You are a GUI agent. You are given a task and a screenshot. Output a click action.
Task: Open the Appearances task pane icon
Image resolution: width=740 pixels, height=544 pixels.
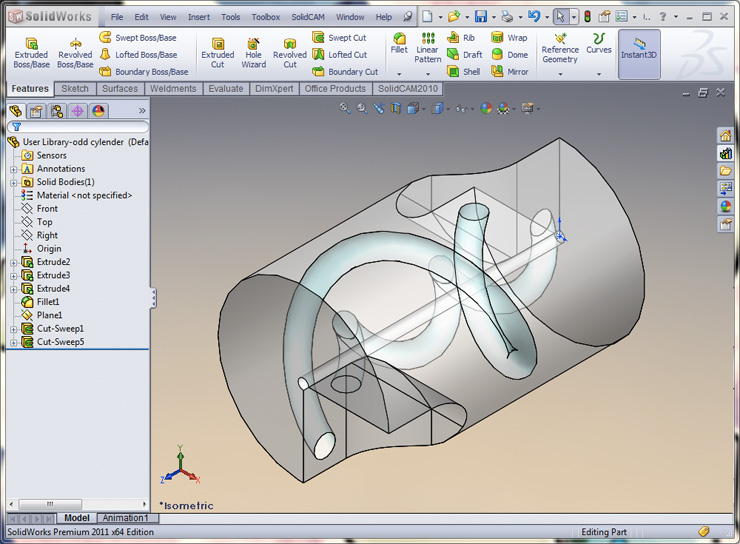point(725,206)
